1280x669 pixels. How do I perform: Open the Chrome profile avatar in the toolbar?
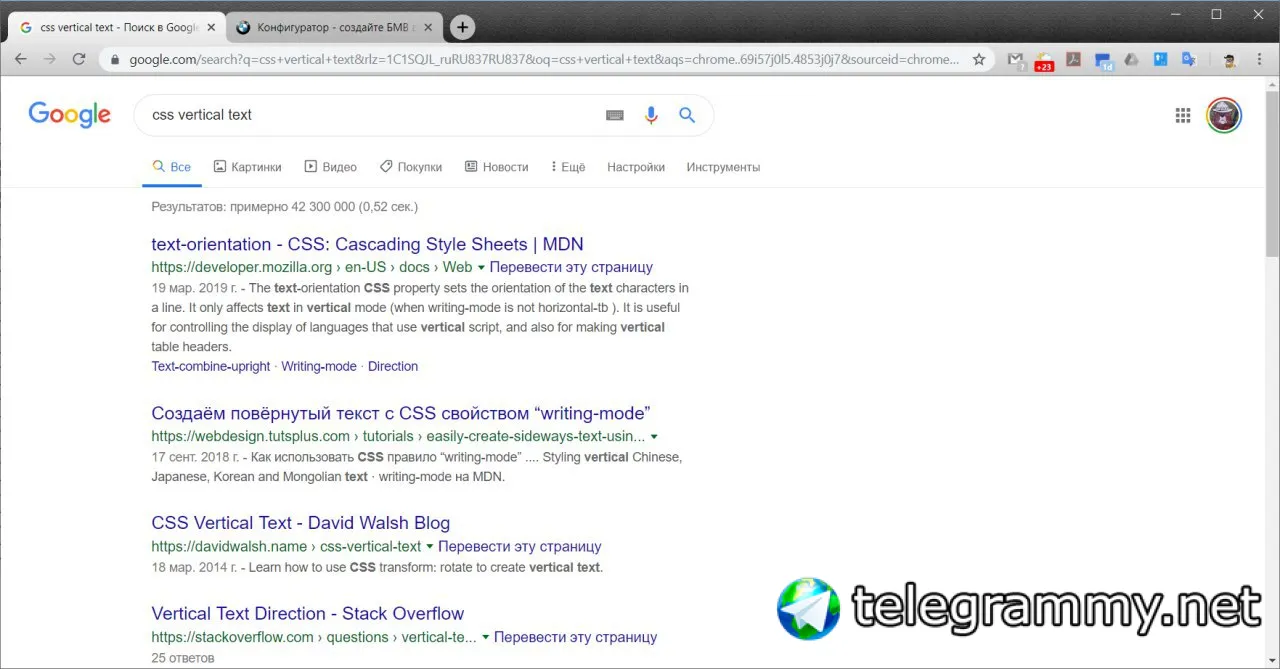click(x=1230, y=59)
